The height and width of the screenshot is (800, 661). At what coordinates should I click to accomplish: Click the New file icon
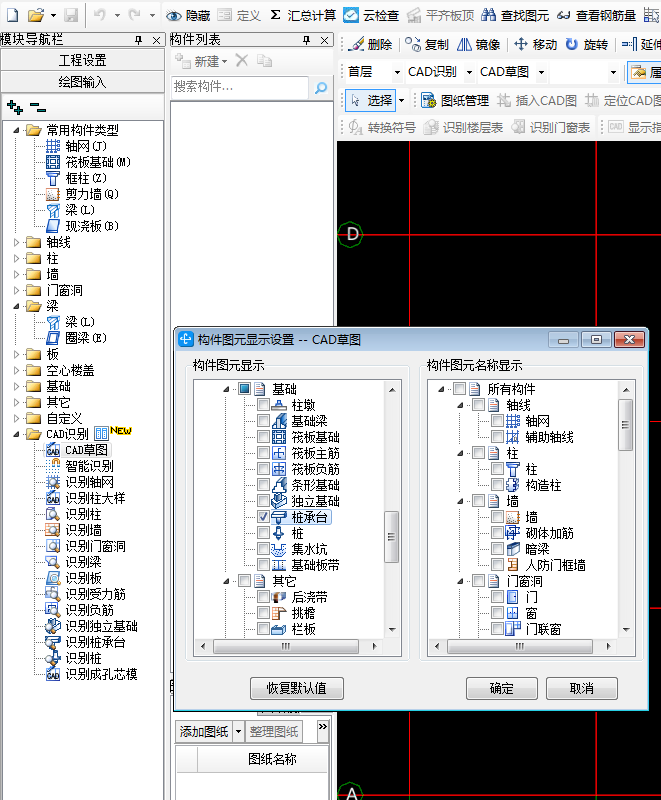pyautogui.click(x=12, y=15)
